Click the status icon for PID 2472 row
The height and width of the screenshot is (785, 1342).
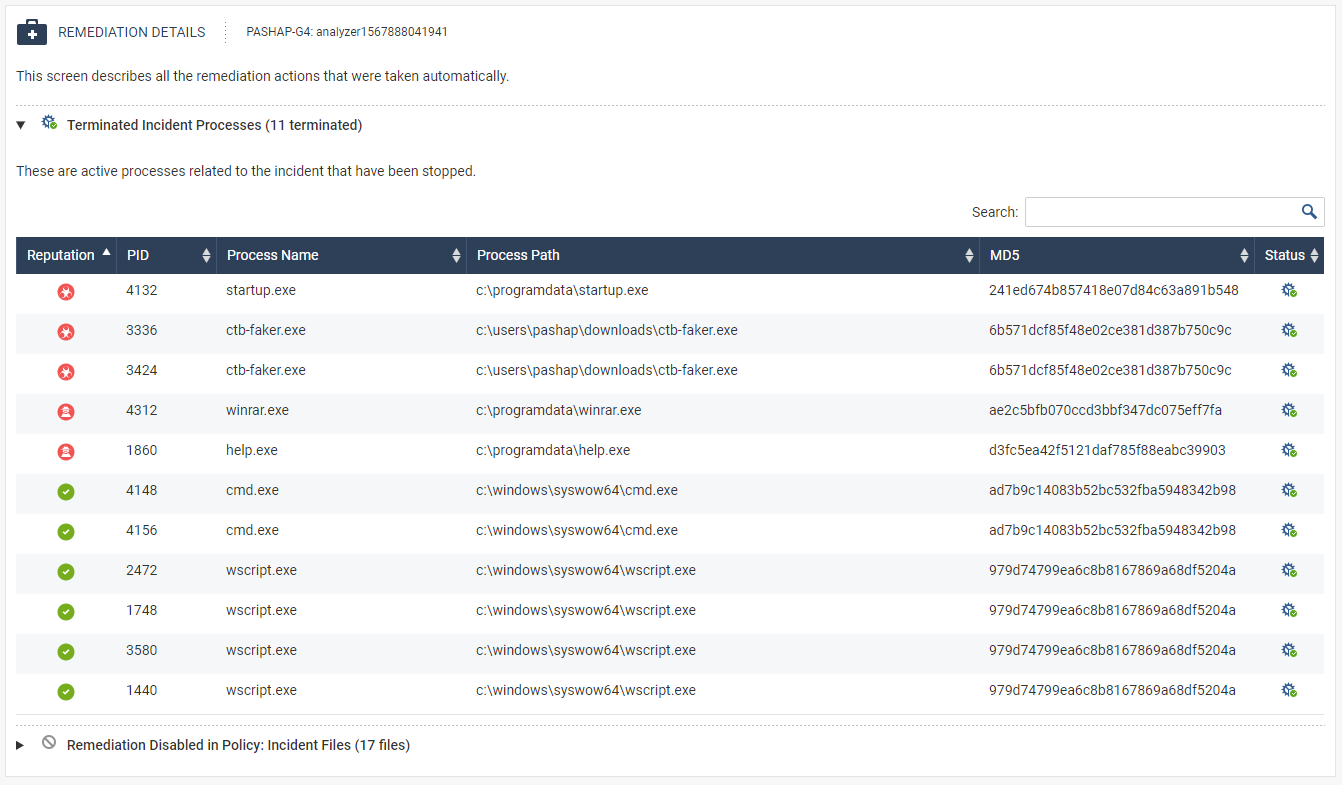point(1289,571)
